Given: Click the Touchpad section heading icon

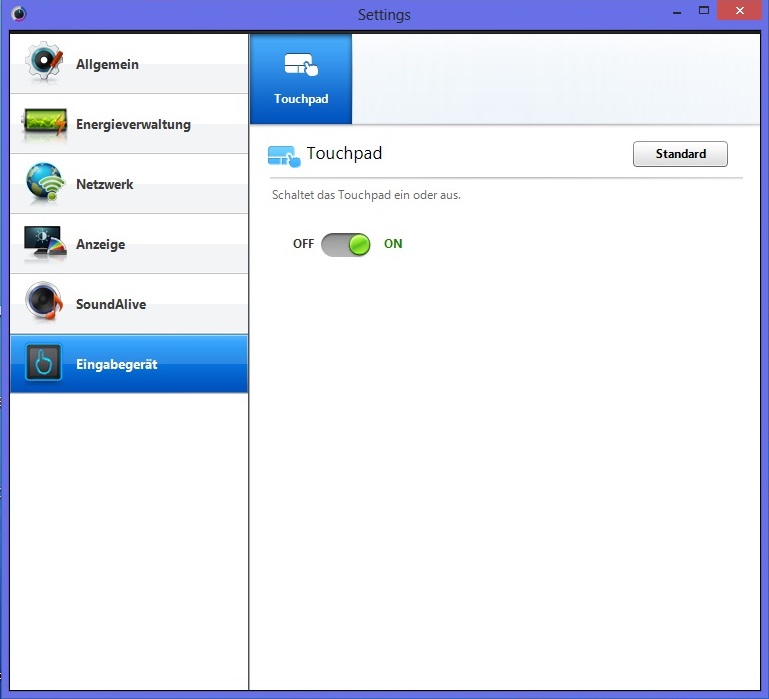Looking at the screenshot, I should pos(284,156).
